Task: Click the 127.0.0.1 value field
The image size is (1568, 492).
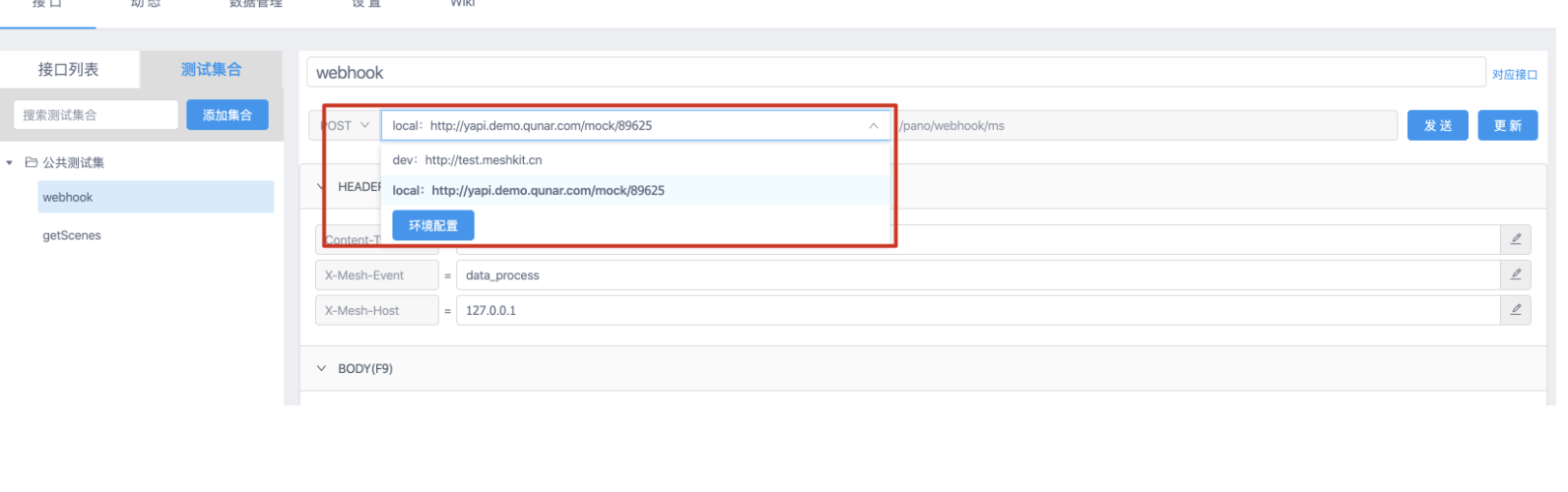Action: pos(978,310)
